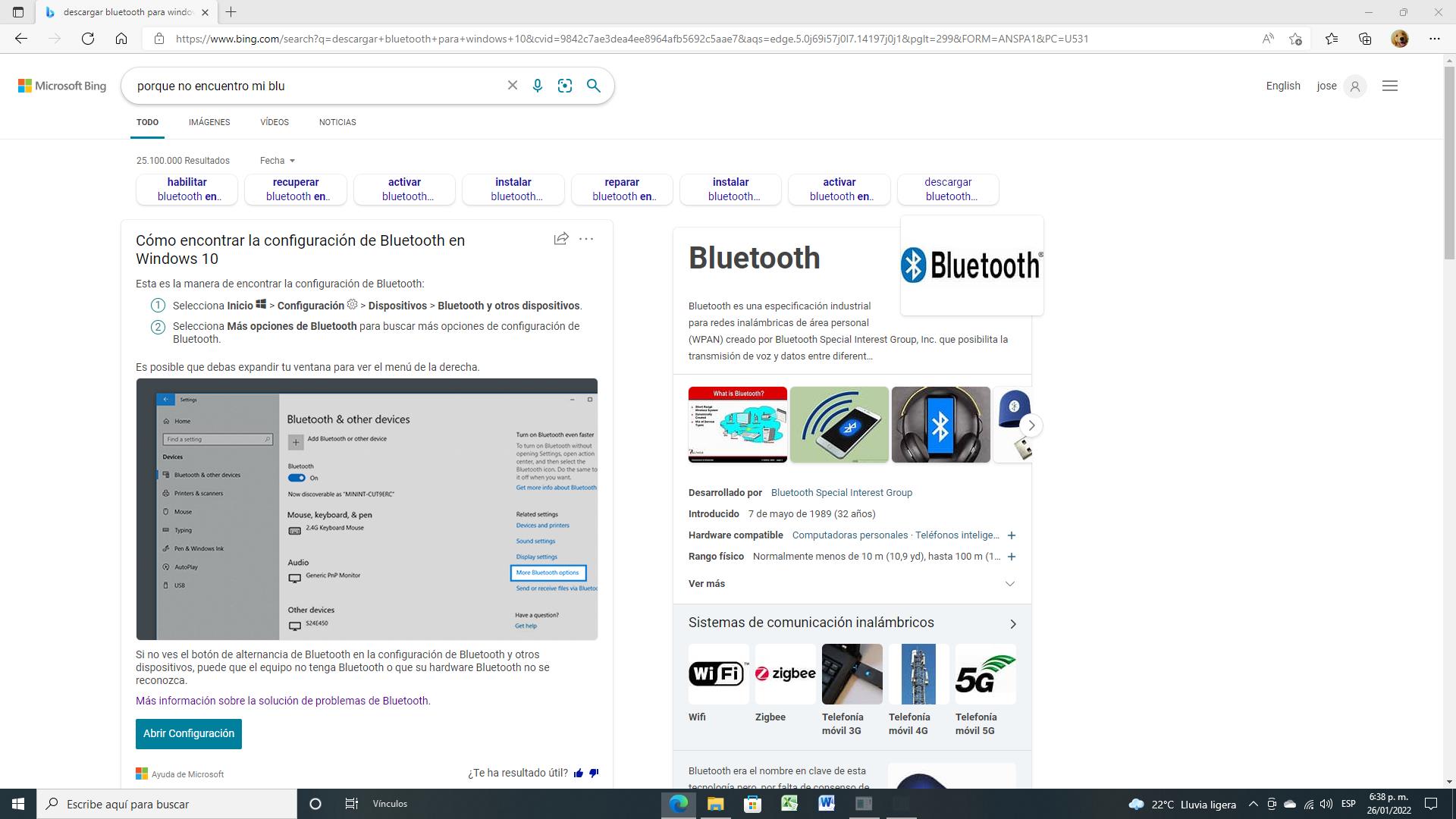Add this page to favorites
Viewport: 1456px width, 819px height.
pos(1295,39)
